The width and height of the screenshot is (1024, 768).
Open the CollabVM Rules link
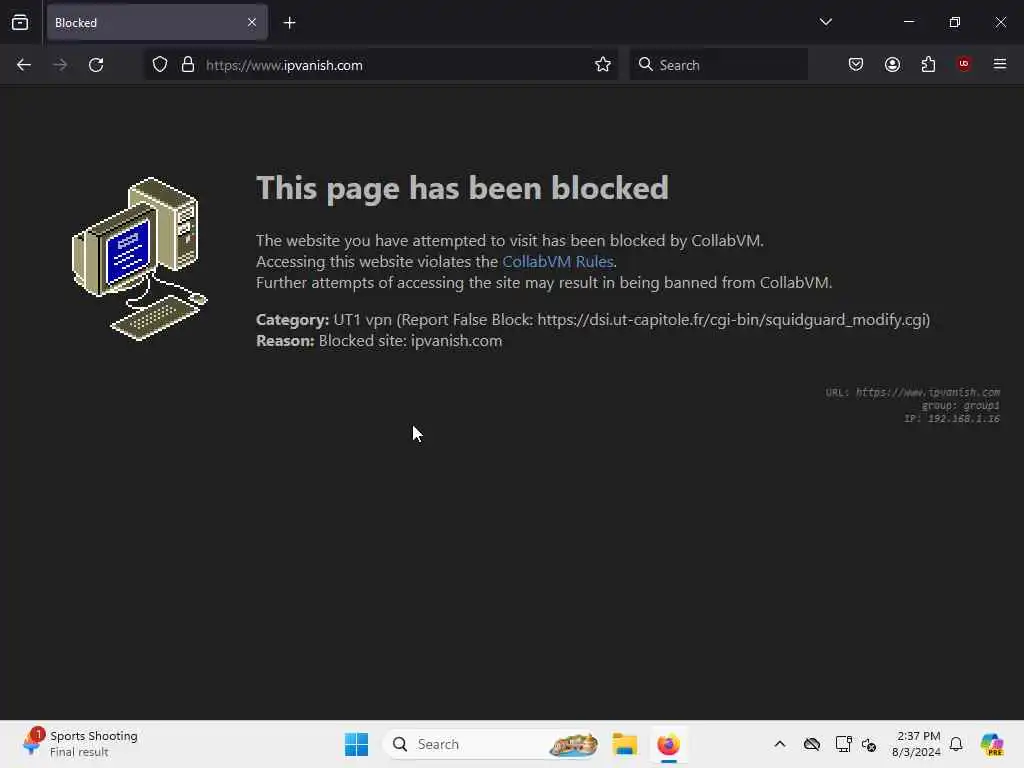pos(558,261)
